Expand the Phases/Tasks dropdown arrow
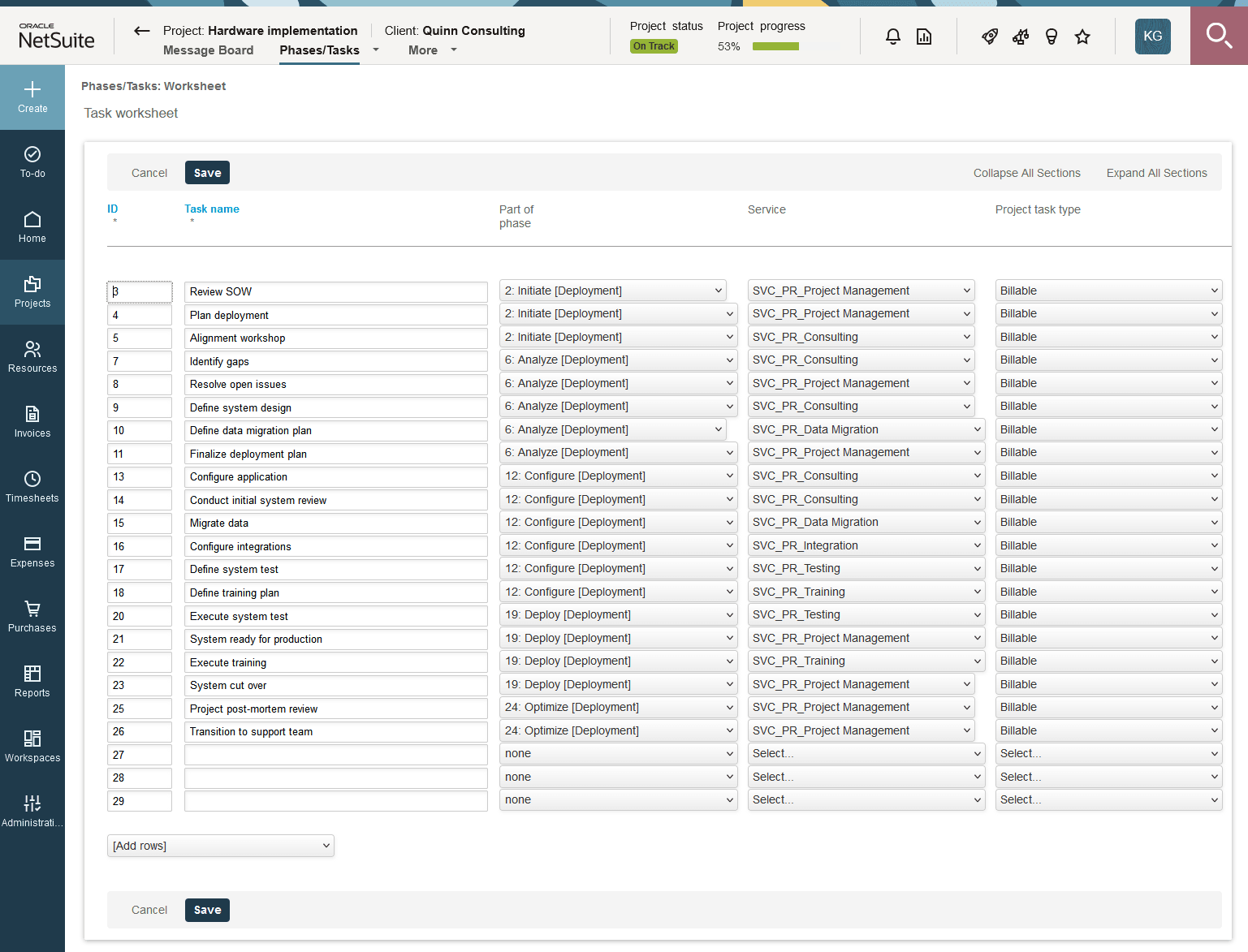Image resolution: width=1248 pixels, height=952 pixels. 376,50
